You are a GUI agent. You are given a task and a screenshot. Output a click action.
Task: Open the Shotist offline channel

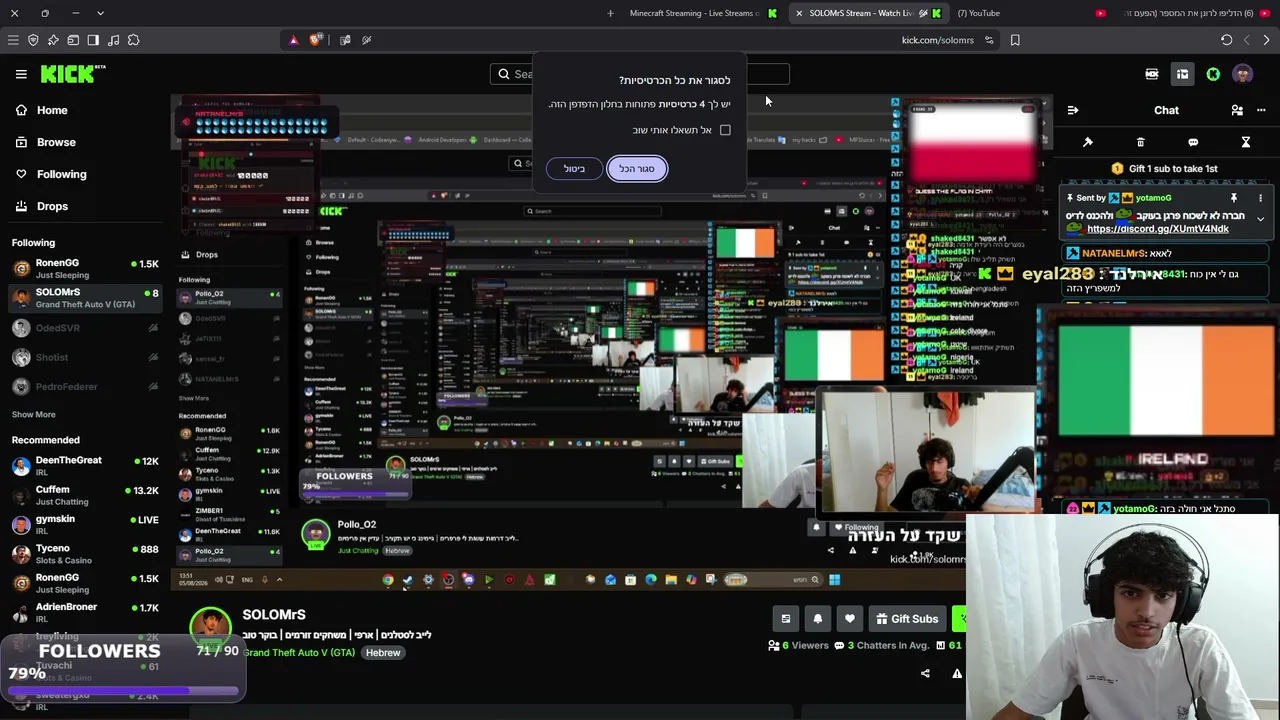(x=85, y=357)
